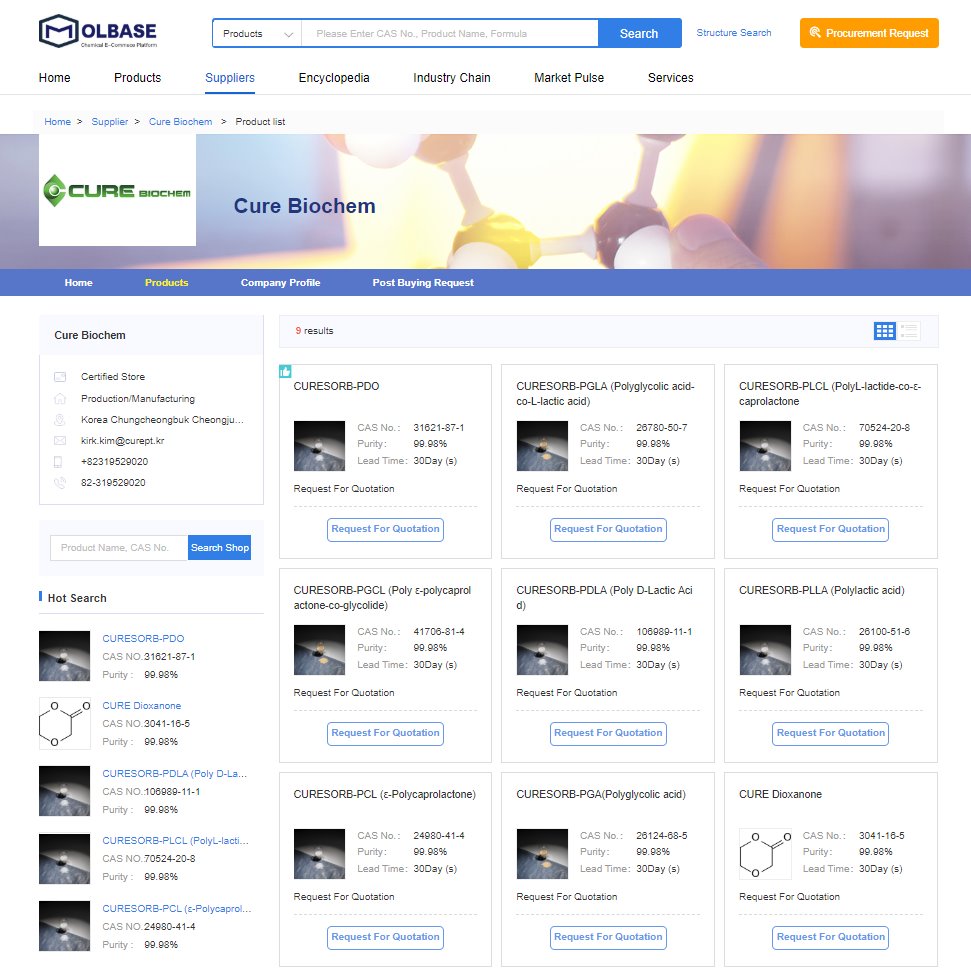Open Industry Chain menu item
The width and height of the screenshot is (971, 978).
coord(452,78)
